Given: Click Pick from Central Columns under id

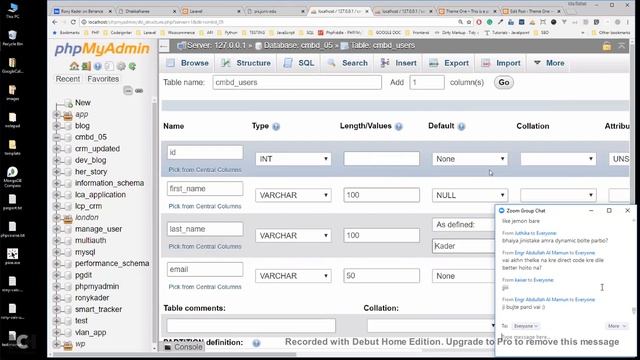Looking at the screenshot, I should click(x=205, y=170).
